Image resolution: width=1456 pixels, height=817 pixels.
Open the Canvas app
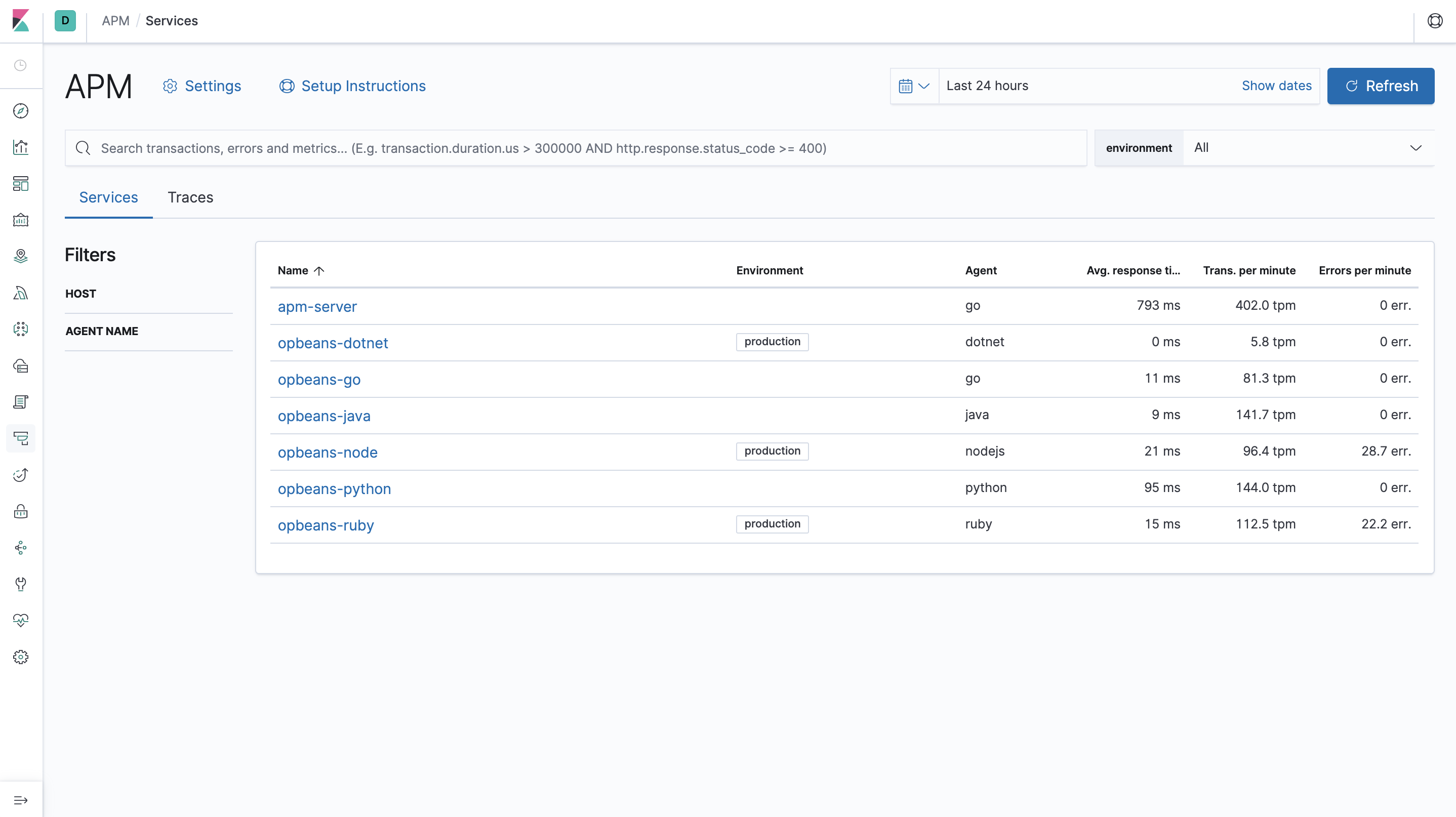(20, 220)
